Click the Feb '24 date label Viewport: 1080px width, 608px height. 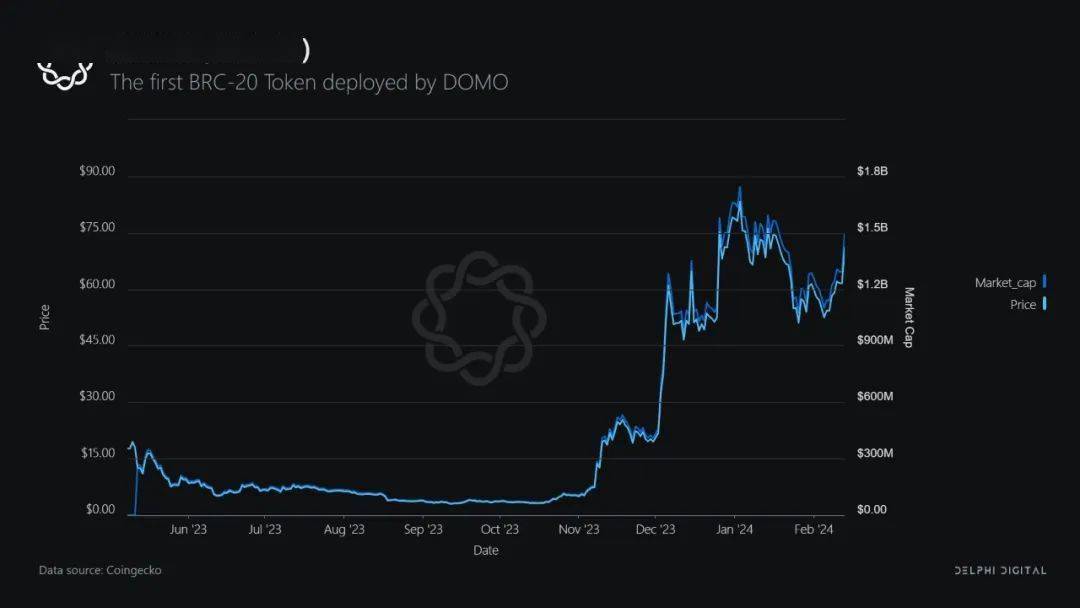click(813, 529)
